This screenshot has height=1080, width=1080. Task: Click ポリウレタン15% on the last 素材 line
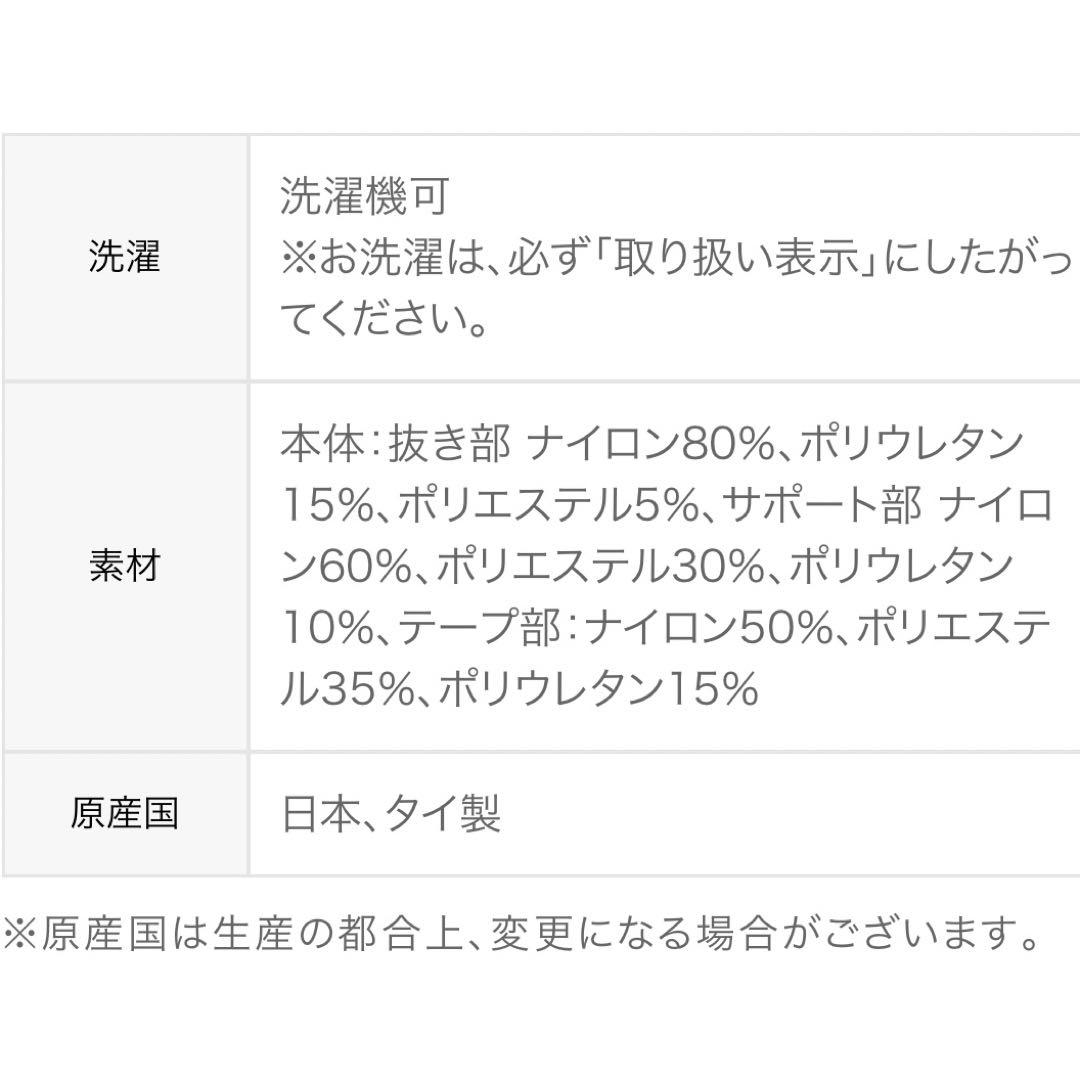(x=598, y=690)
